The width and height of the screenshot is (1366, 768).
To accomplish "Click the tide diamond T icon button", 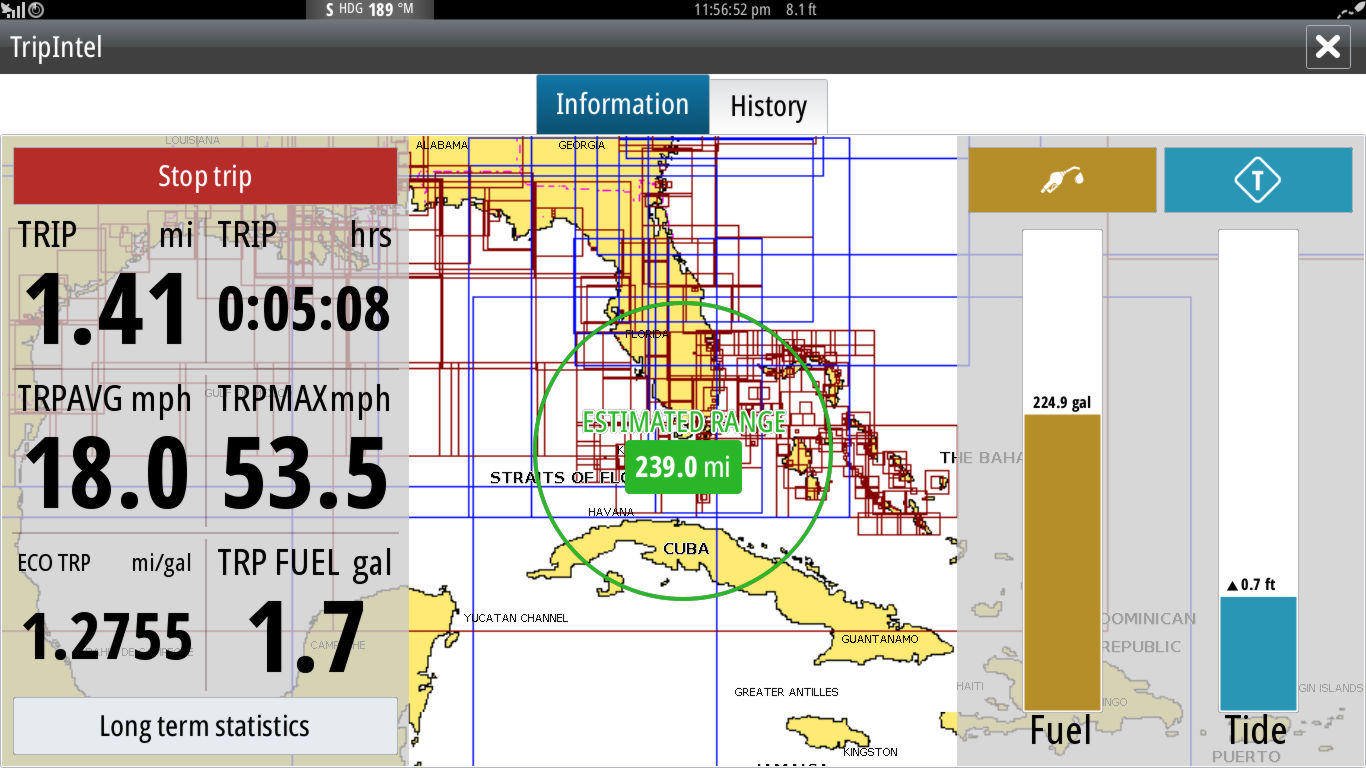I will point(1258,180).
